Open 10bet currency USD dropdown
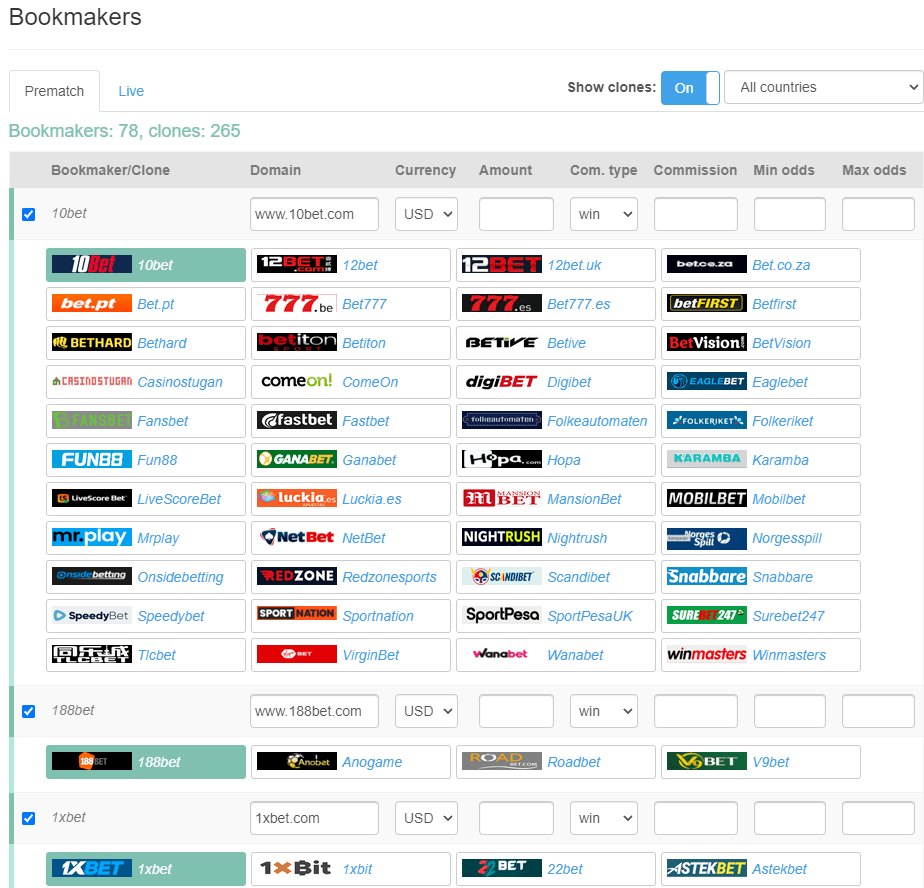The image size is (924, 888). tap(427, 214)
